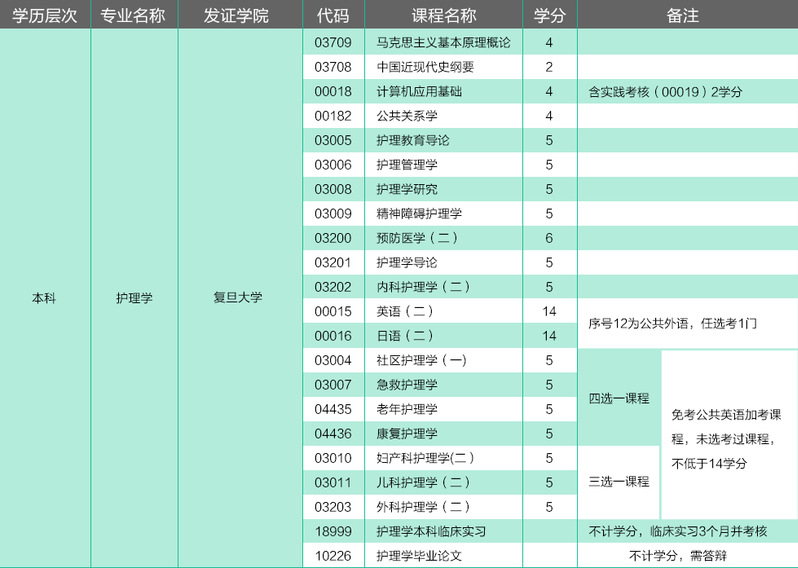Image resolution: width=798 pixels, height=568 pixels.
Task: Click 急救护理学 course name
Action: [407, 384]
